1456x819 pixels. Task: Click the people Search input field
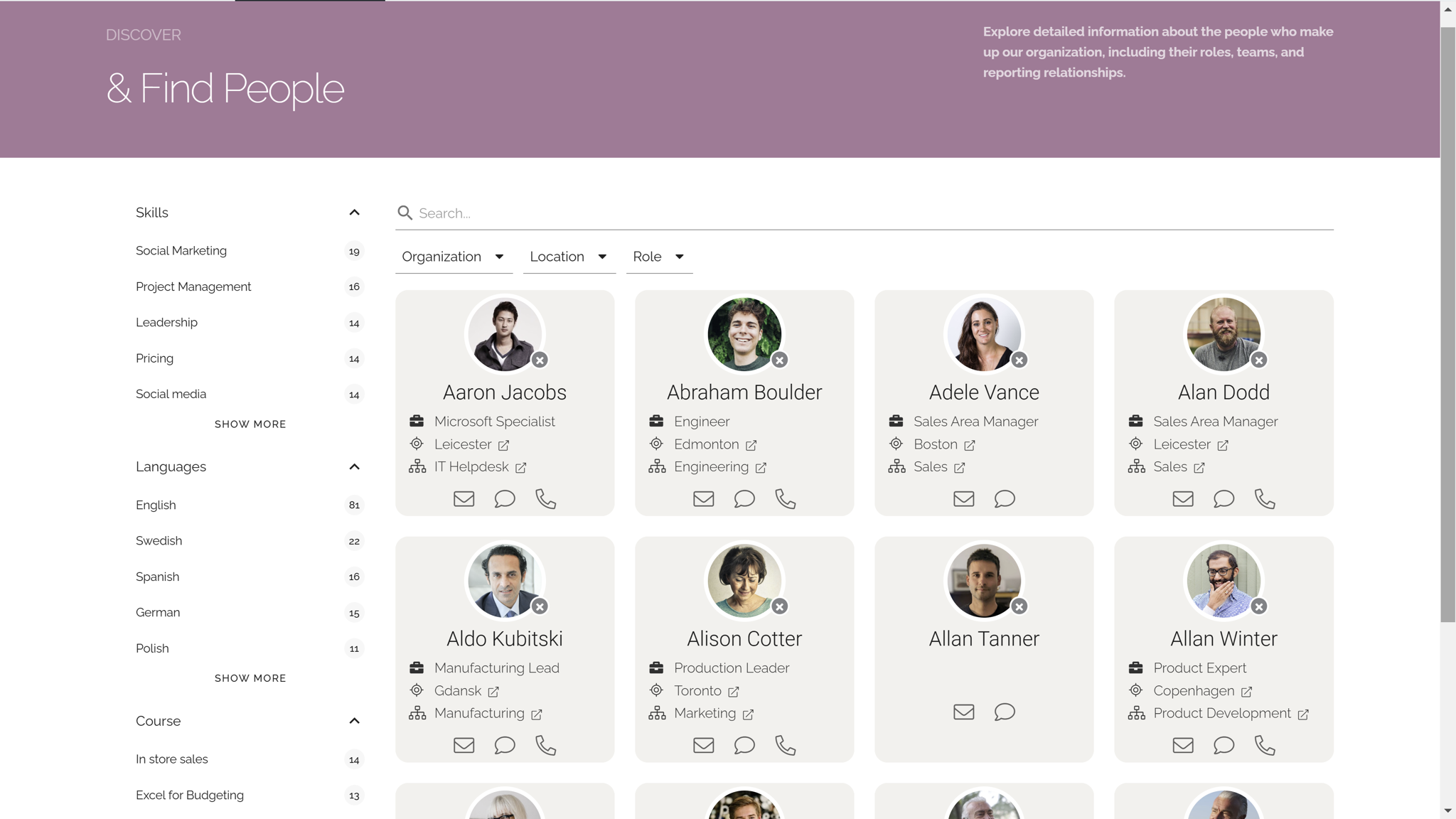pos(864,213)
